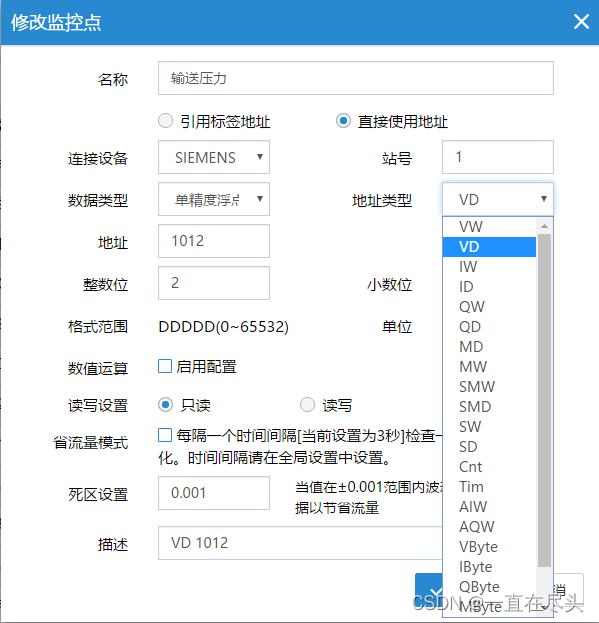Choose ID in the address type list
The width and height of the screenshot is (599, 623).
489,287
